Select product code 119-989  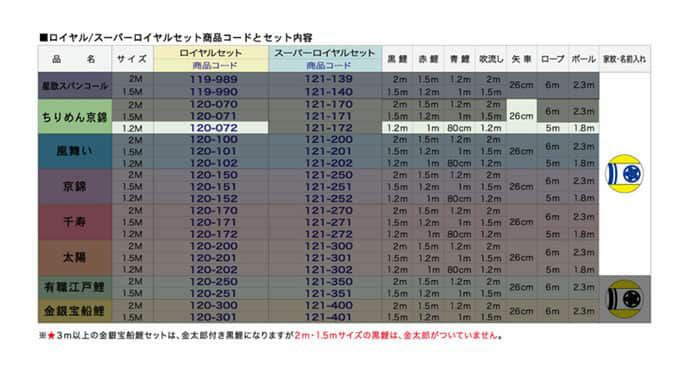click(214, 79)
